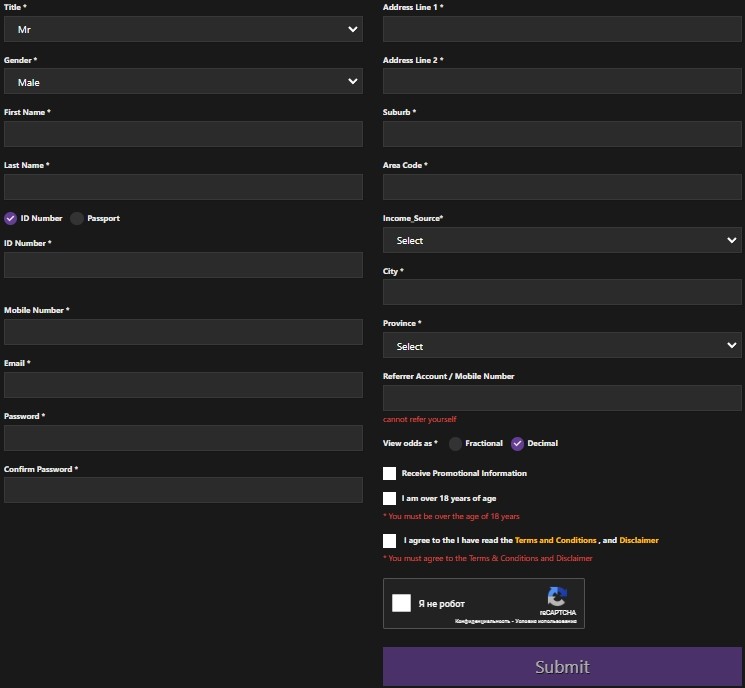This screenshot has width=745, height=688.
Task: Click the 'You must agree to the Terms' warning
Action: (488, 558)
